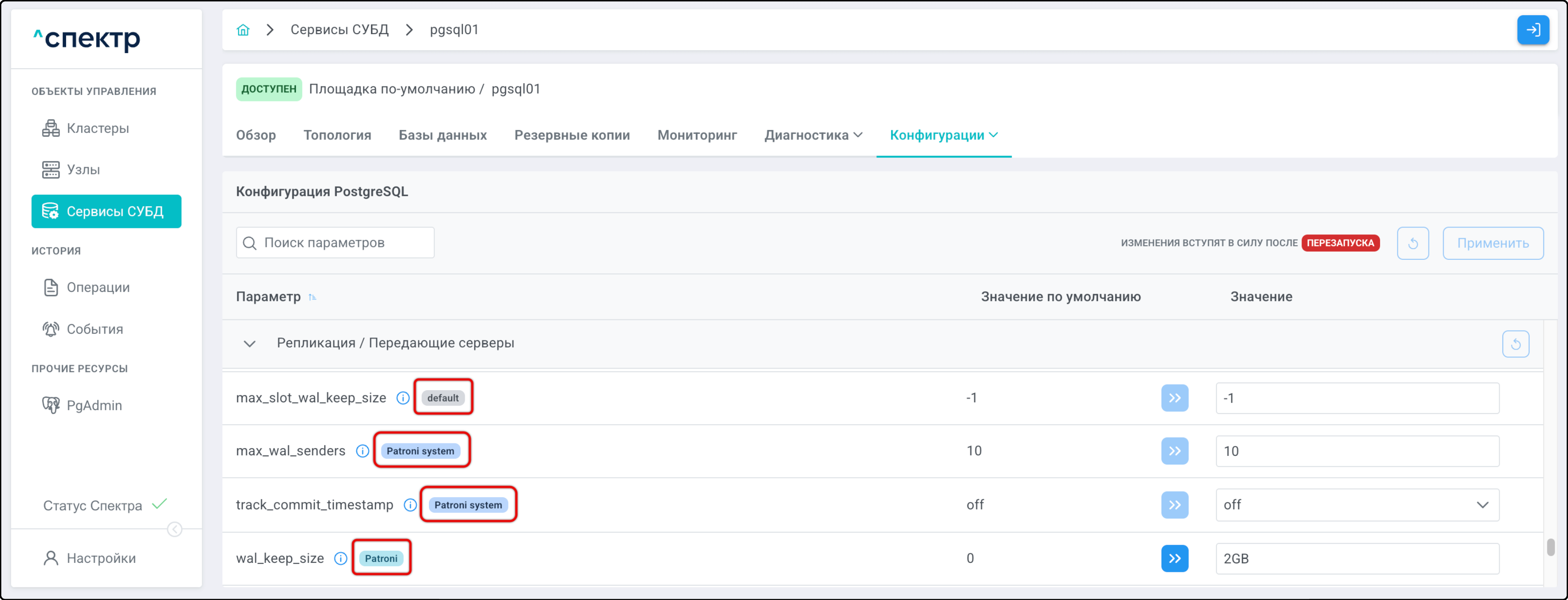The width and height of the screenshot is (1568, 600).
Task: Switch to the Топология tab
Action: pos(337,135)
